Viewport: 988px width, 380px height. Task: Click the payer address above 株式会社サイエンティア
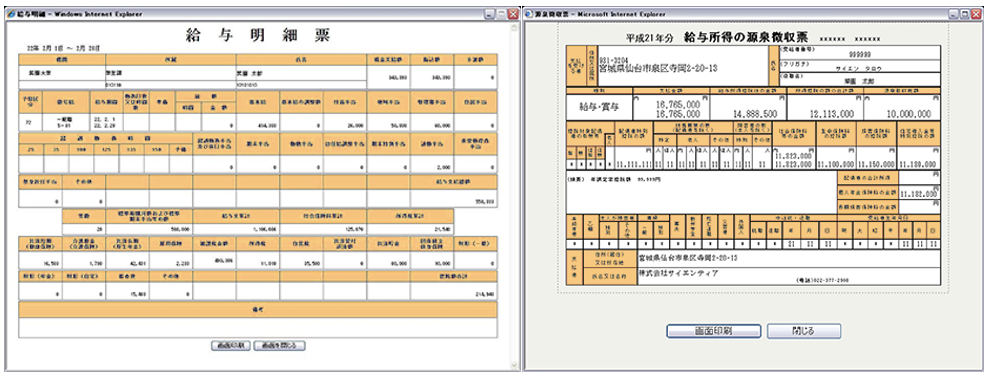click(x=688, y=258)
